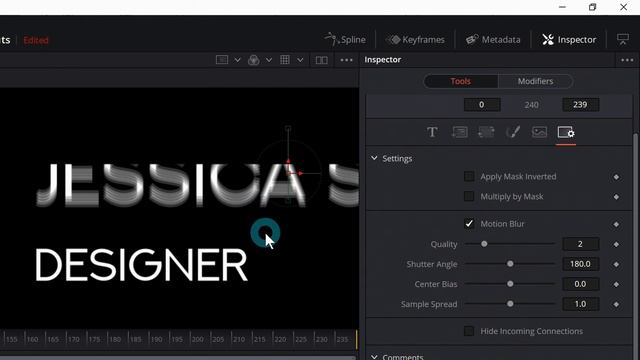Toggle the Inspector panel button

(569, 40)
